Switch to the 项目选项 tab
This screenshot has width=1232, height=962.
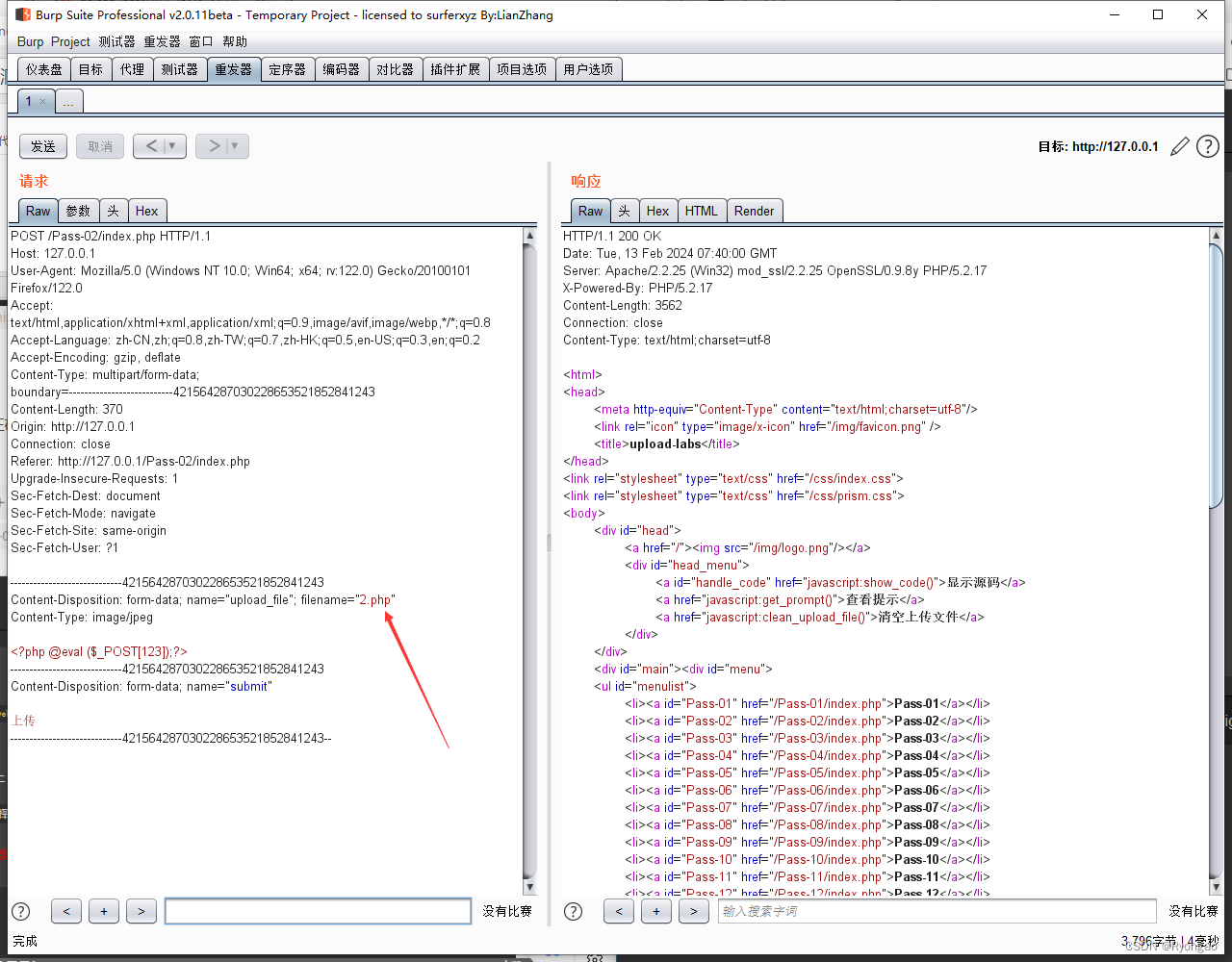pos(522,69)
